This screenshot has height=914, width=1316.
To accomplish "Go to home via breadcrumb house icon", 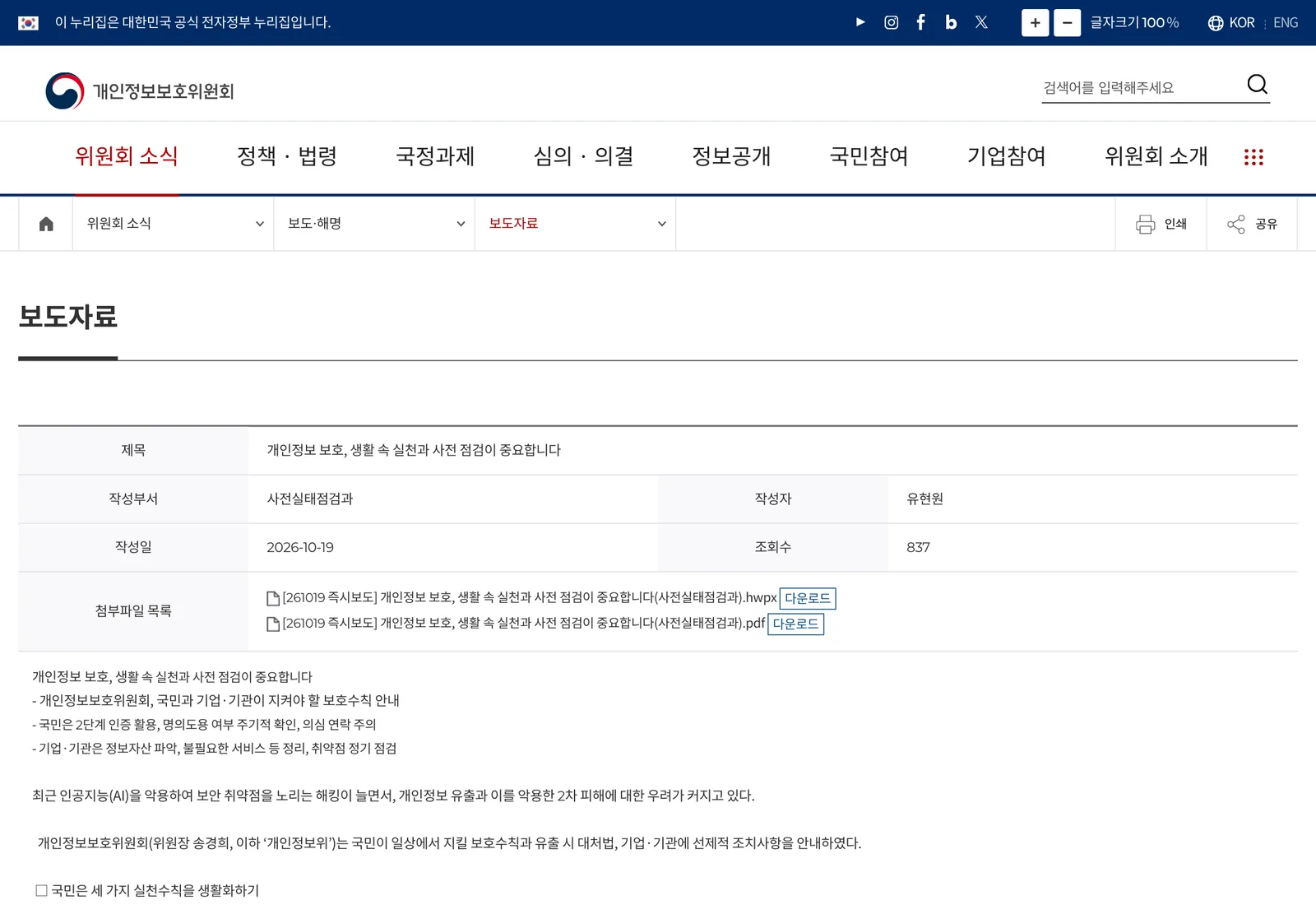I will (46, 224).
